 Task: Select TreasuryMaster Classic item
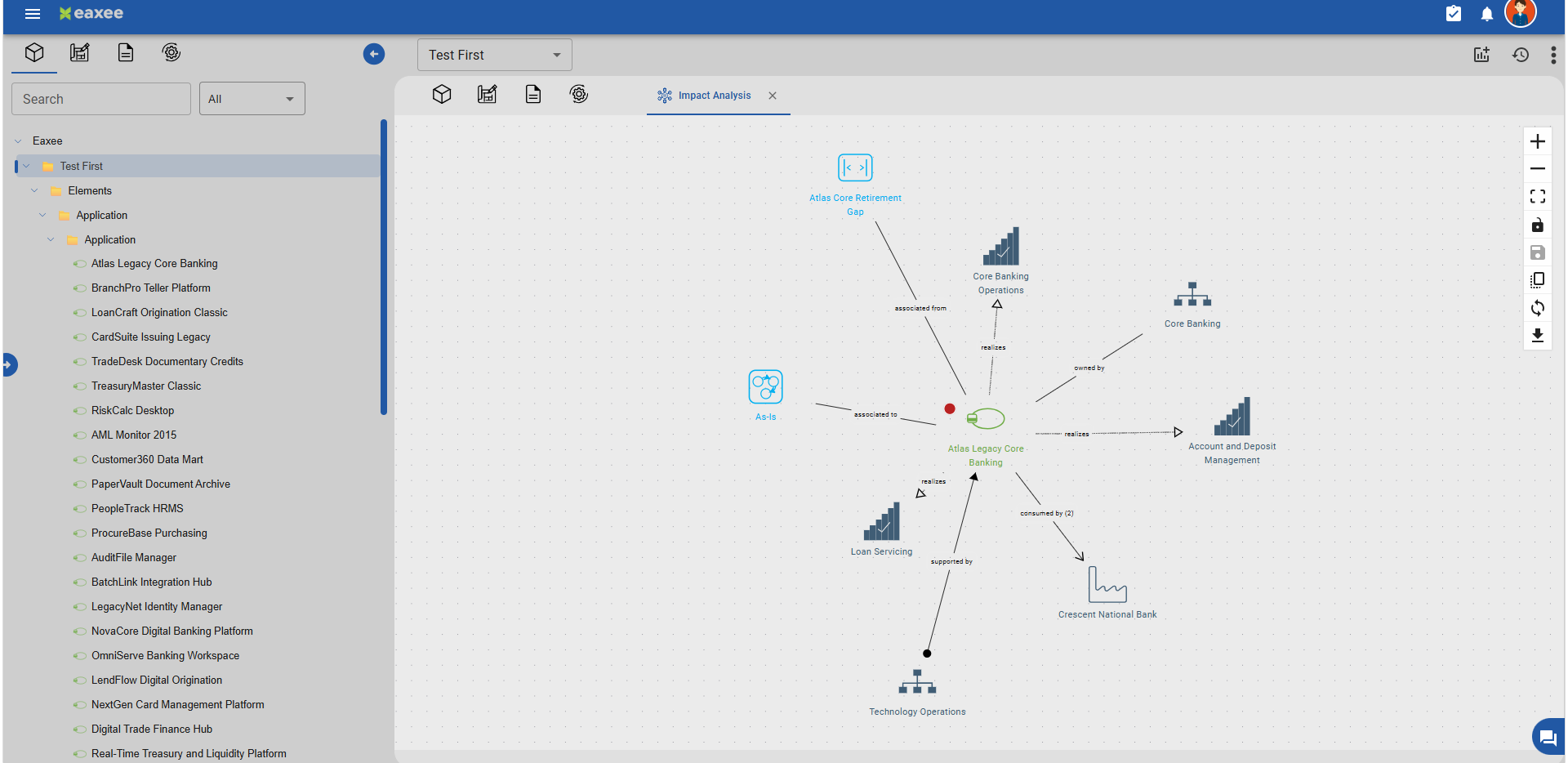click(146, 386)
